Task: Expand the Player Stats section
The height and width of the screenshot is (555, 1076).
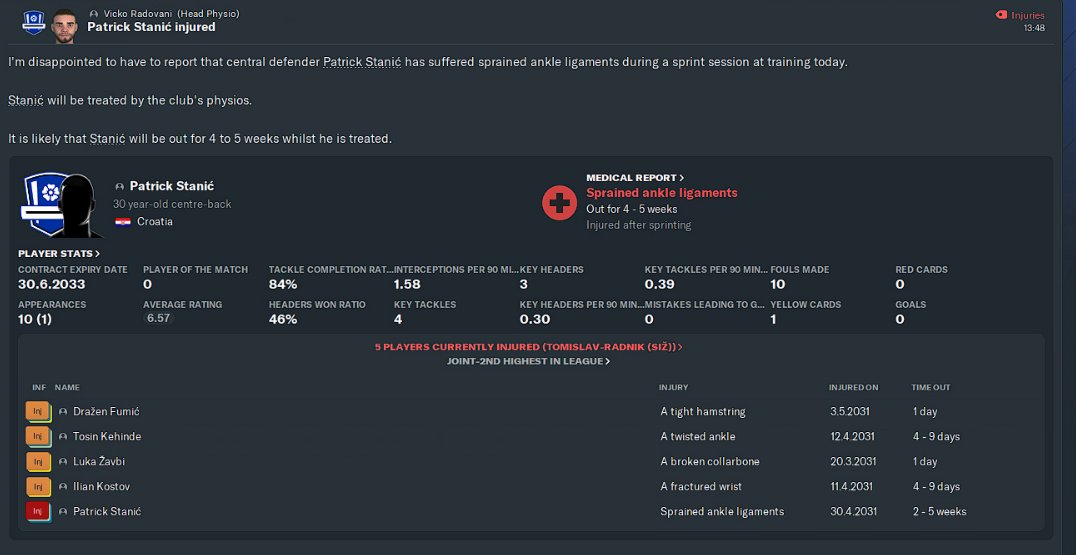Action: pos(59,254)
